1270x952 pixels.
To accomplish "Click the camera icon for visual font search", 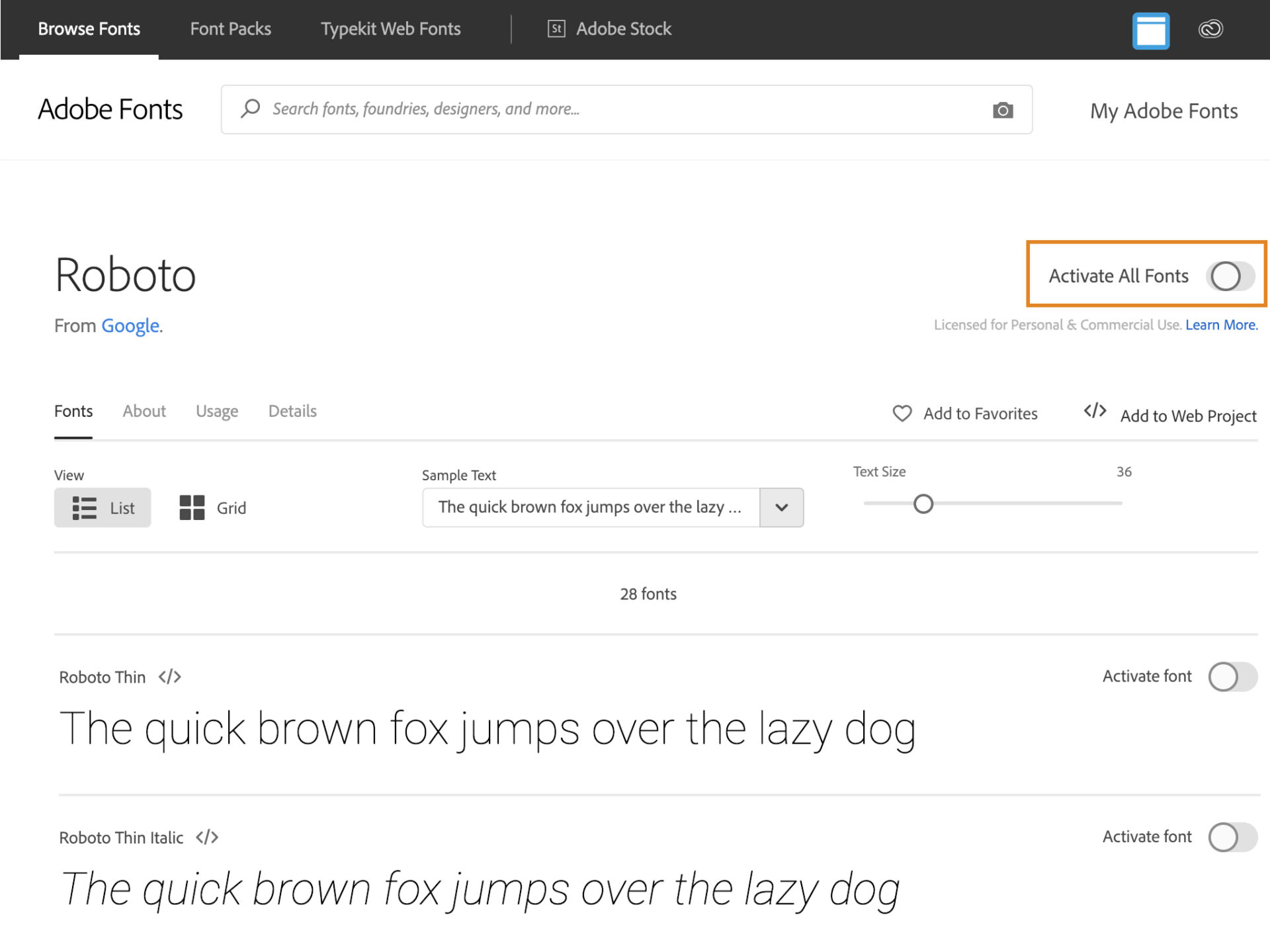I will coord(1003,110).
